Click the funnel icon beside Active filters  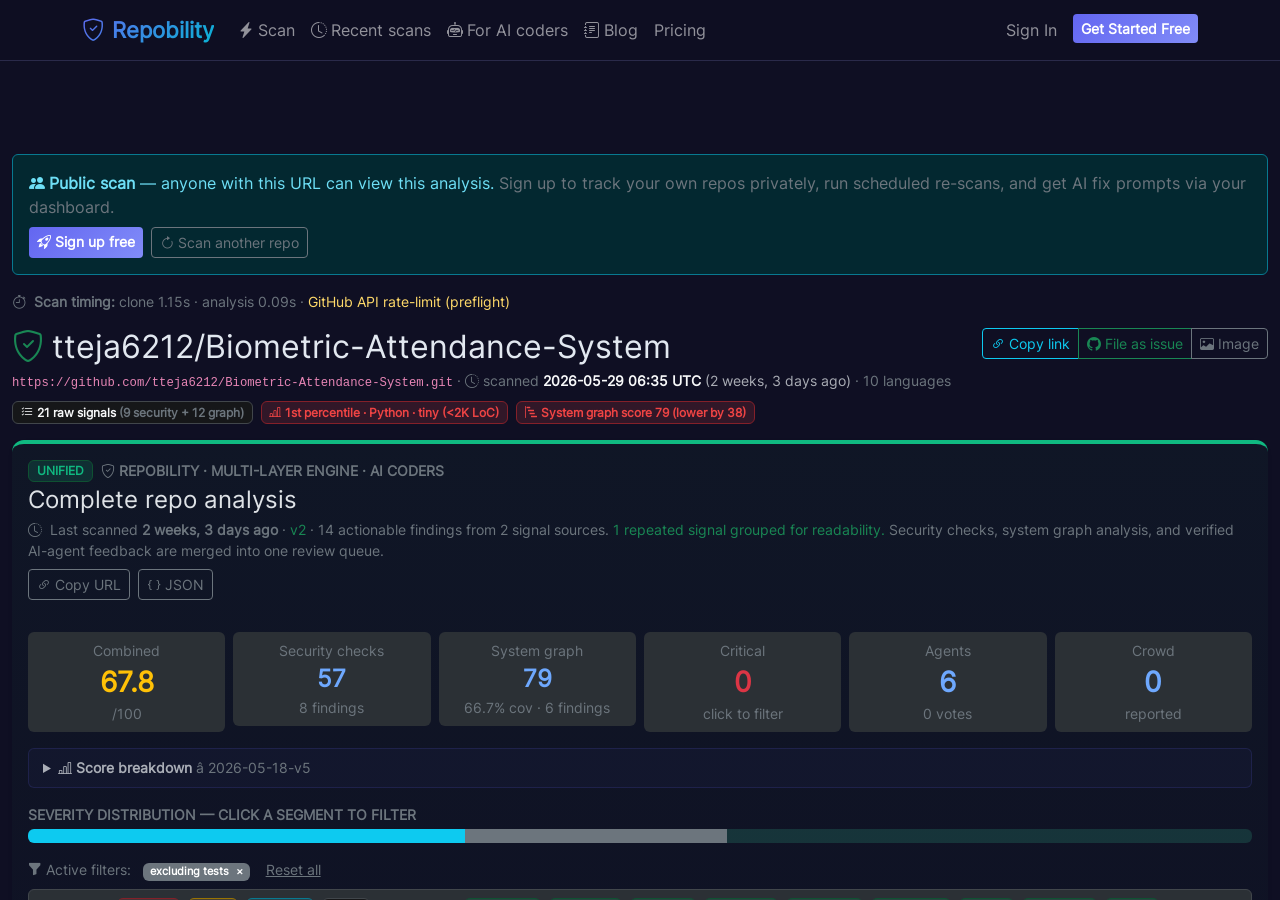(35, 870)
